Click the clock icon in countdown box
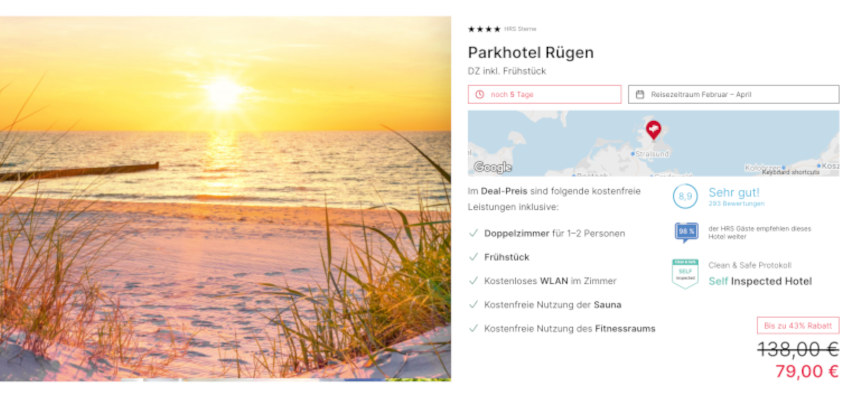This screenshot has height=405, width=850. 479,94
